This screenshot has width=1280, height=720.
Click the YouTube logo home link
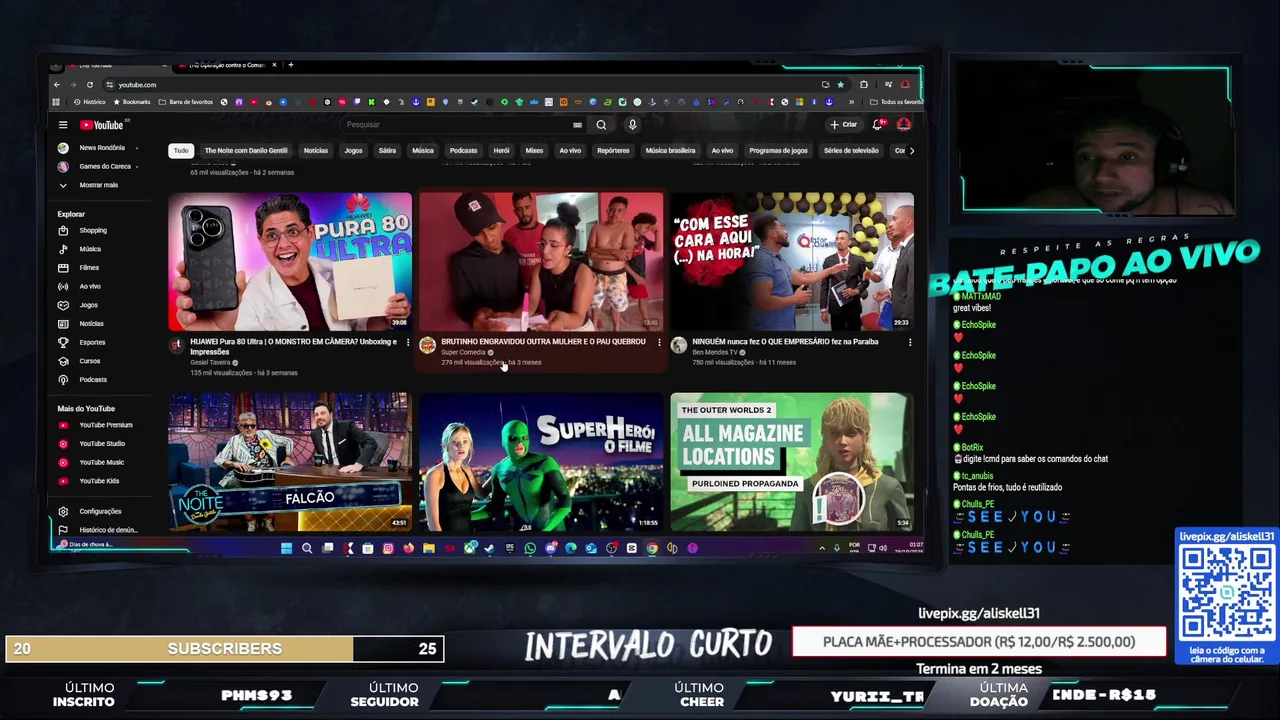click(x=102, y=125)
